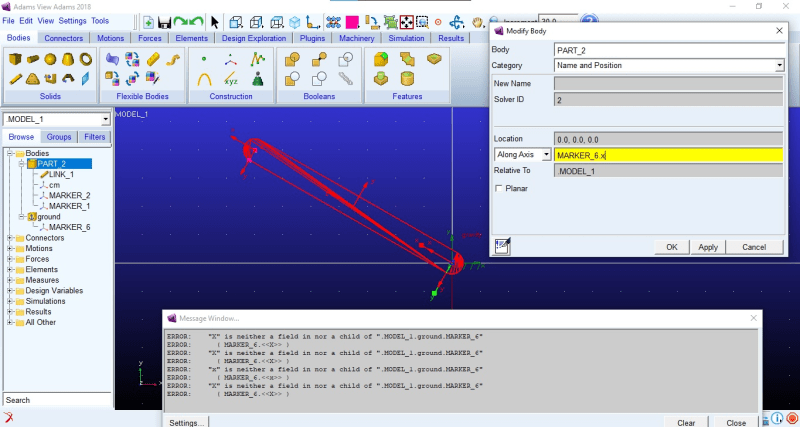Open the Settings menu

tap(72, 21)
